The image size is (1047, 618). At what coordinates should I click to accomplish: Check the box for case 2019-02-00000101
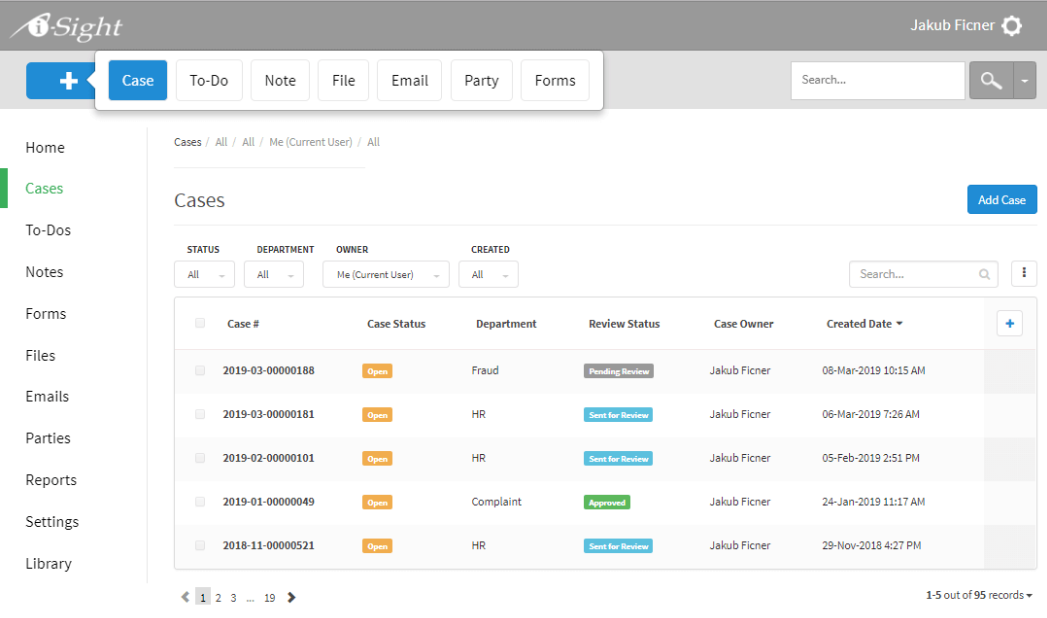pos(200,458)
